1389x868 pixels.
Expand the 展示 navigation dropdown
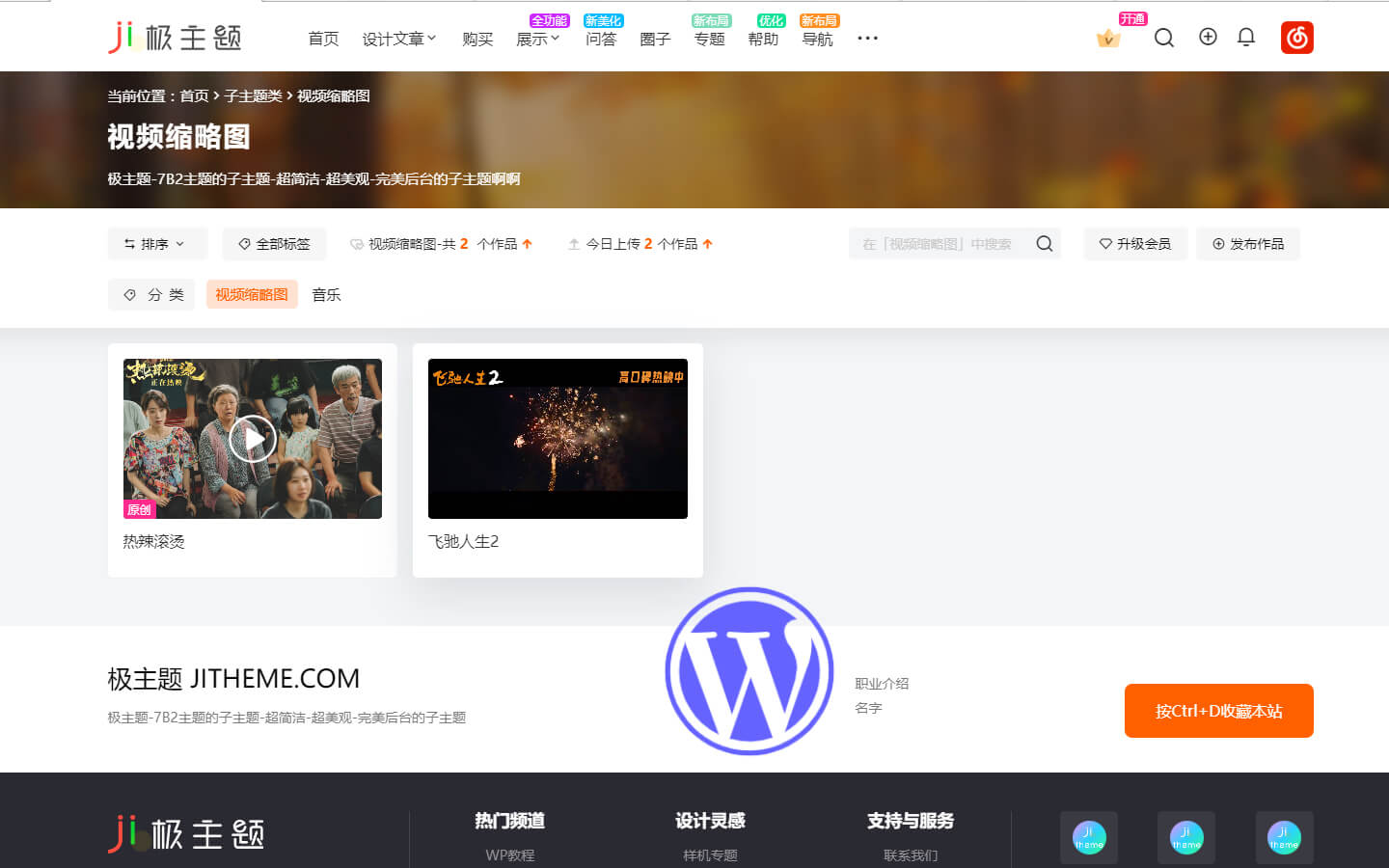(x=537, y=40)
